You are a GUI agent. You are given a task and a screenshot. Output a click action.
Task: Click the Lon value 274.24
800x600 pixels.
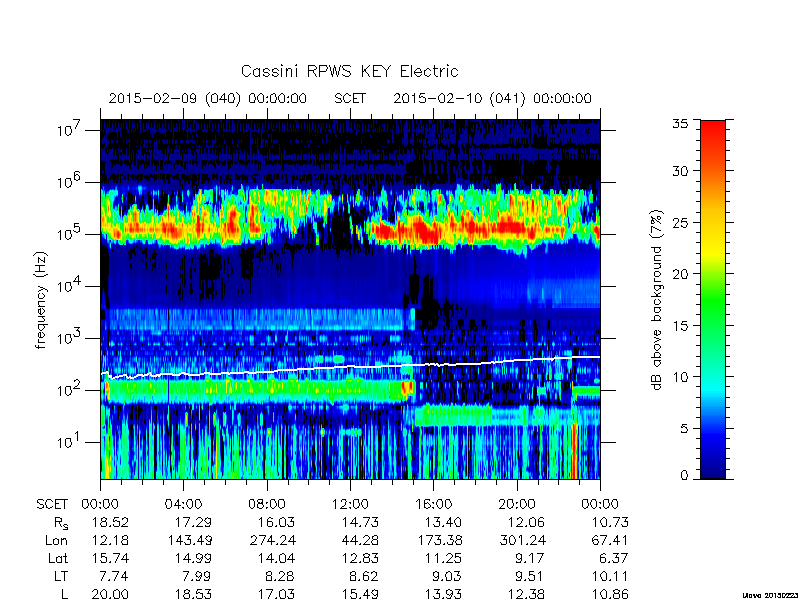[273, 540]
